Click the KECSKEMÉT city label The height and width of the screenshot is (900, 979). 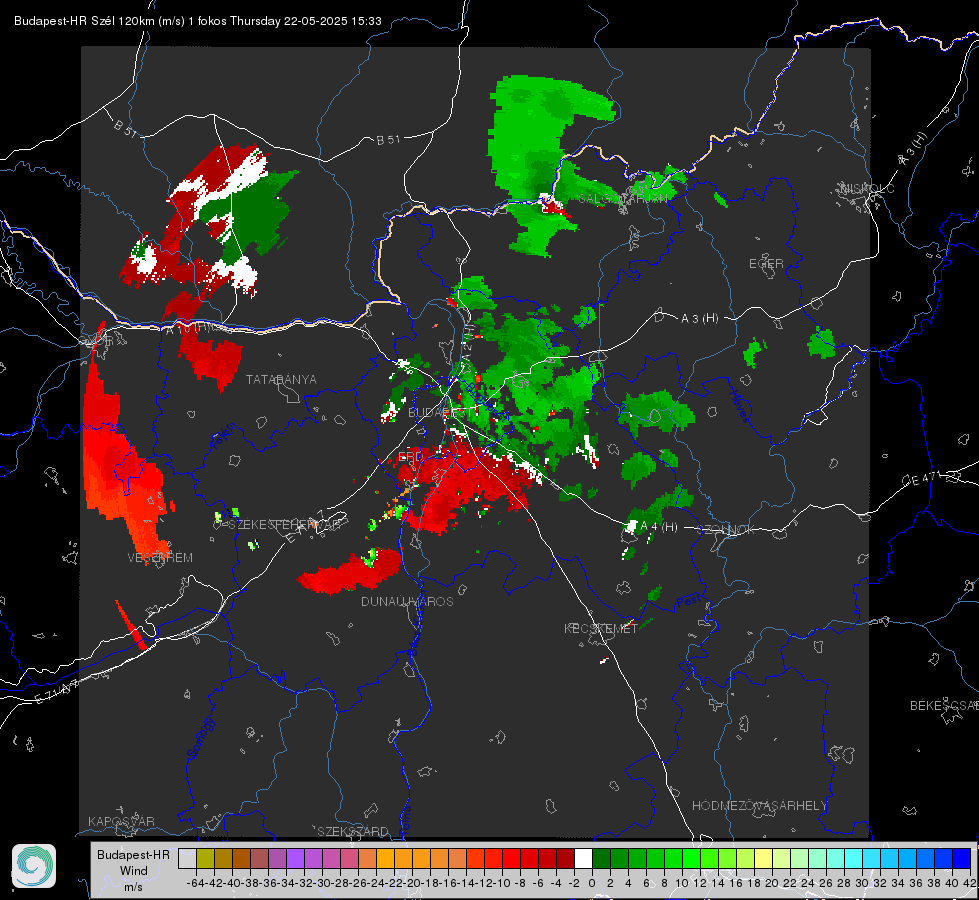[601, 628]
